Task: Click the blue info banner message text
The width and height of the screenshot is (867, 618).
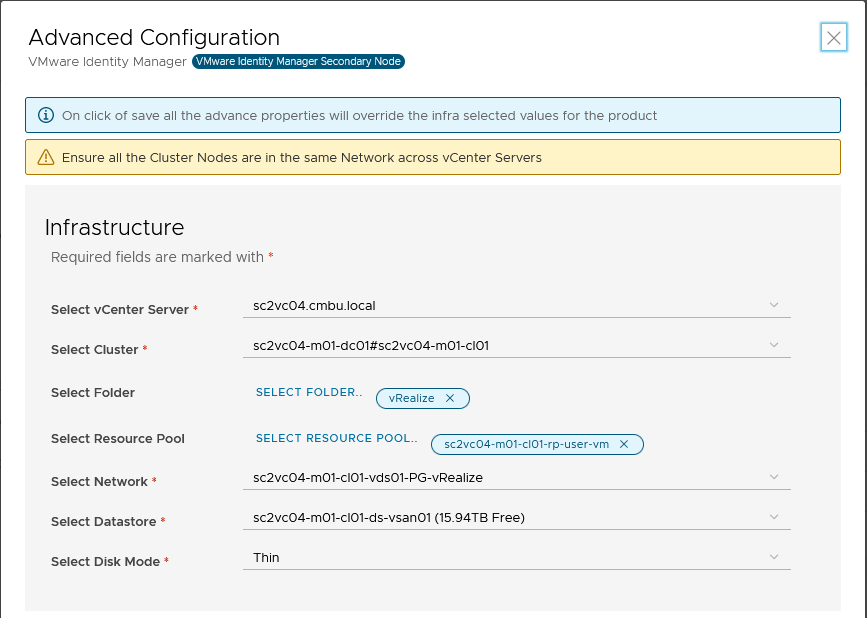Action: [x=359, y=115]
